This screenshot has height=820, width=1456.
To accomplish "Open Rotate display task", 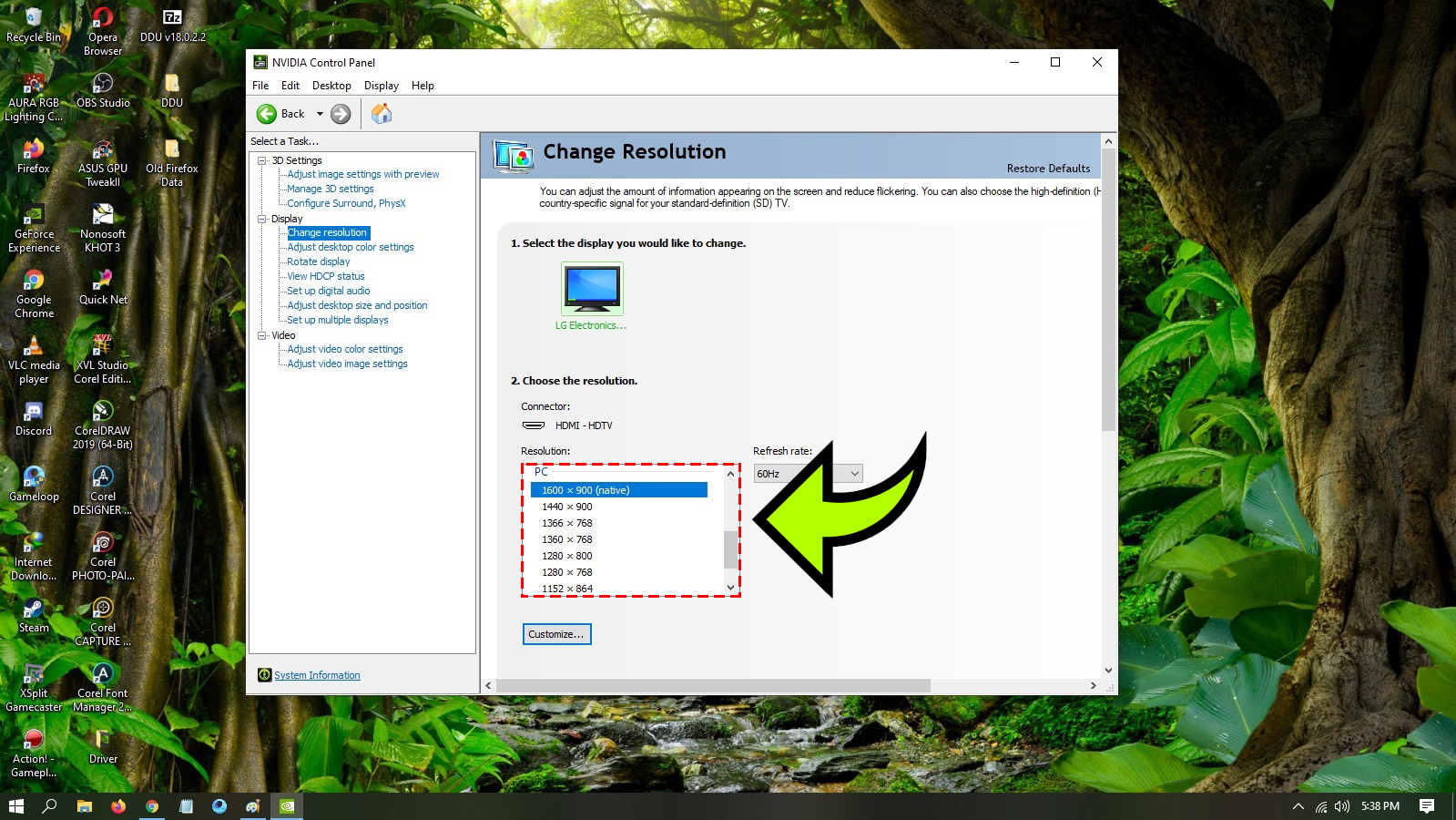I will pyautogui.click(x=319, y=261).
